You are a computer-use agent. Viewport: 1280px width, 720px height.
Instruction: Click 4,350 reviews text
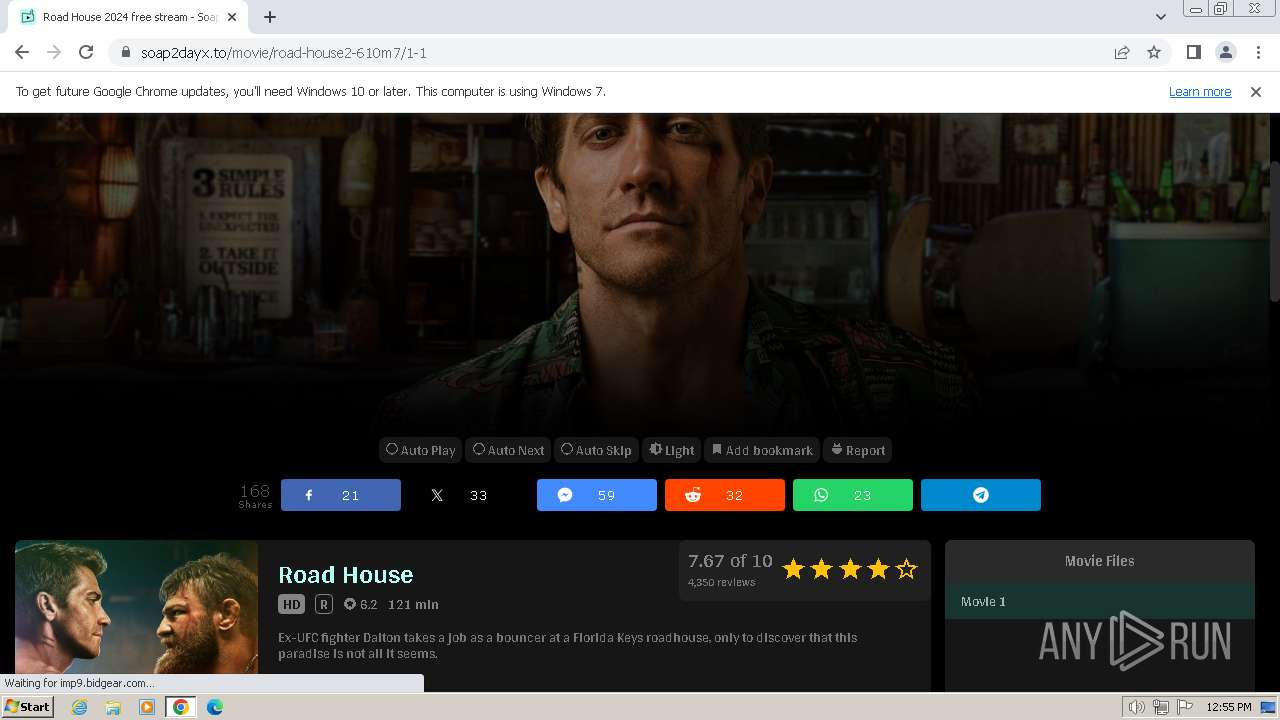click(x=721, y=582)
